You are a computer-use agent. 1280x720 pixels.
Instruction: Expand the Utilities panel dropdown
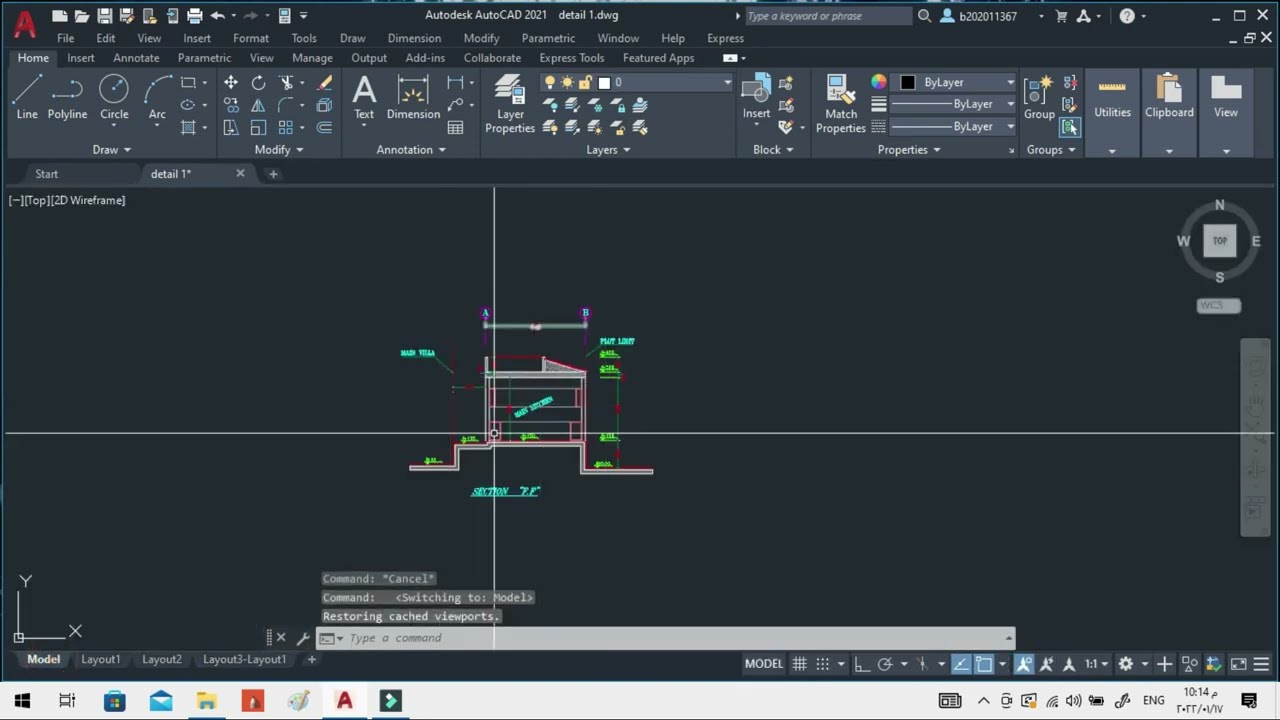[1112, 151]
